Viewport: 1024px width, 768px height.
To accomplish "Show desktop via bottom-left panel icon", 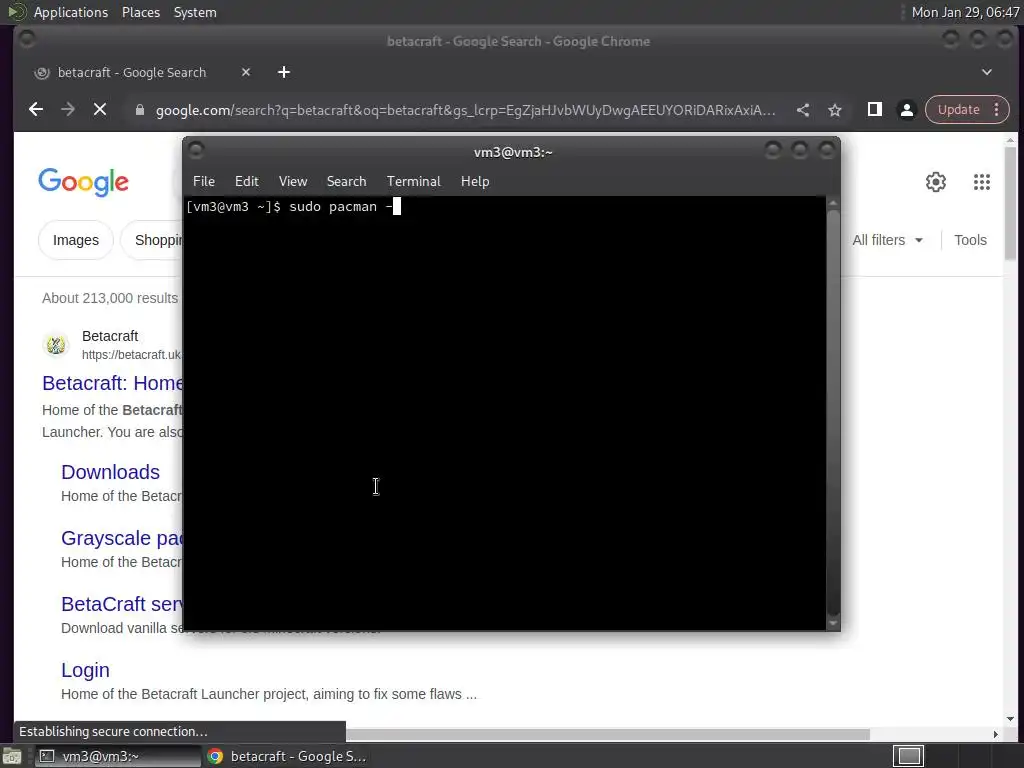I will pyautogui.click(x=12, y=756).
